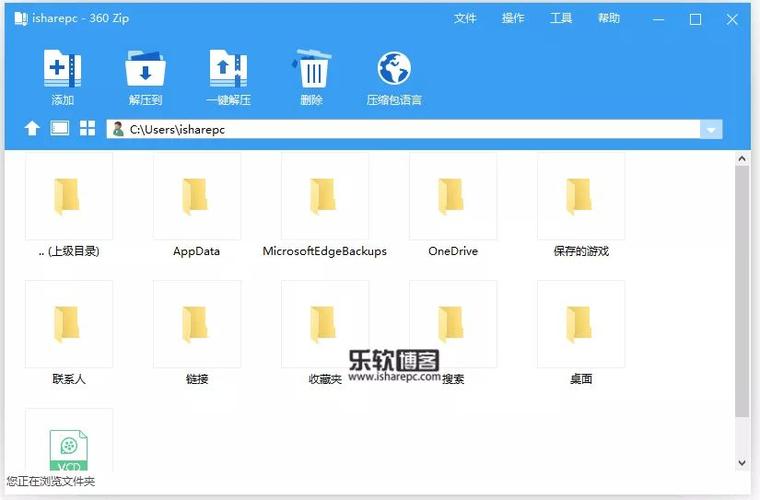This screenshot has width=760, height=500.
Task: Click the AppData folder name label
Action: pyautogui.click(x=196, y=251)
